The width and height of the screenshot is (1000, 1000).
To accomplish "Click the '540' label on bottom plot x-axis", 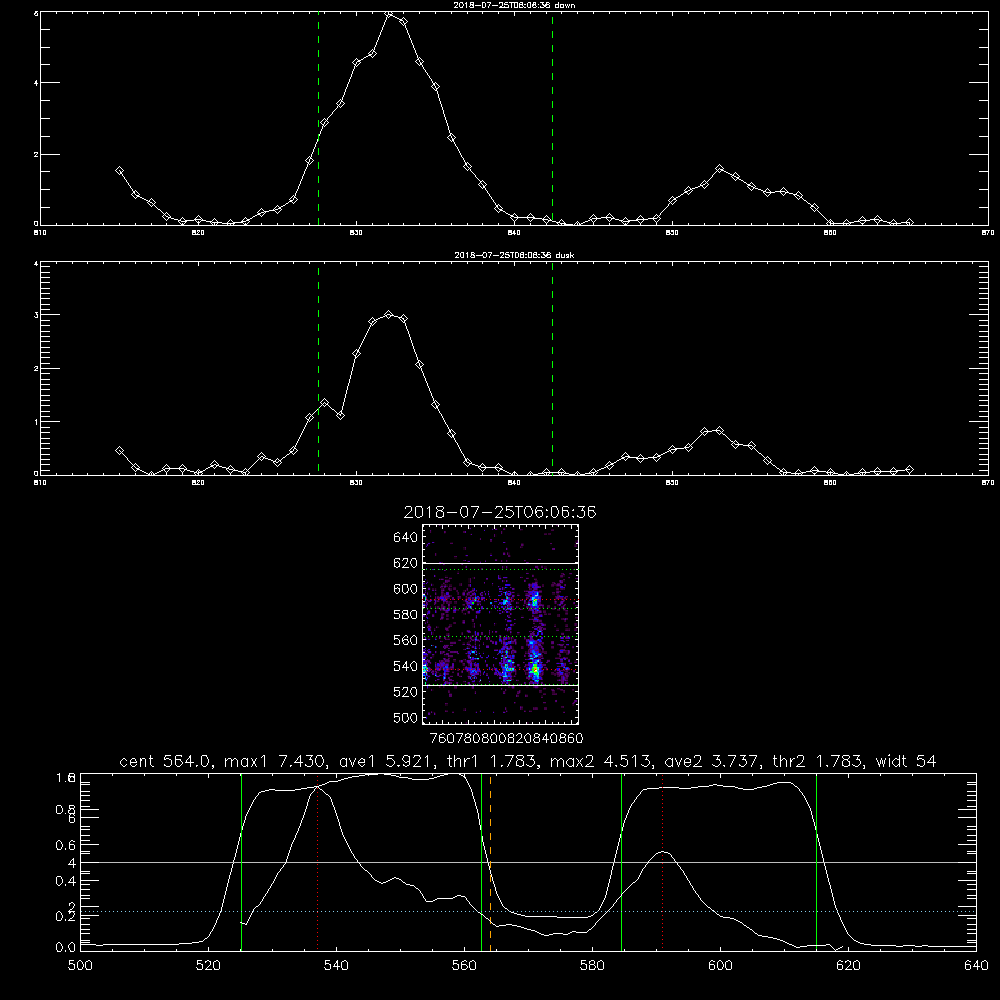I will [336, 966].
